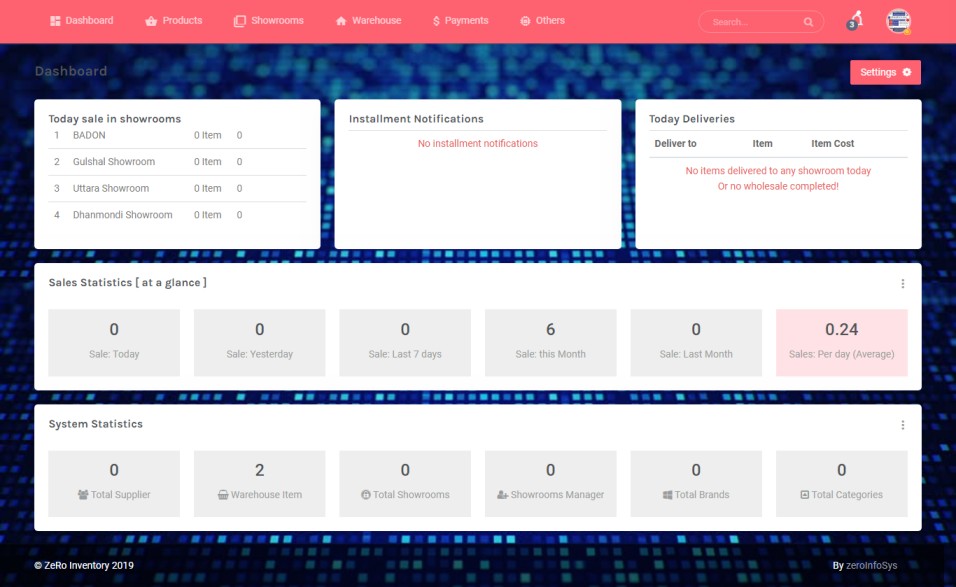Focus the Search input field
The height and width of the screenshot is (587, 956).
point(752,22)
